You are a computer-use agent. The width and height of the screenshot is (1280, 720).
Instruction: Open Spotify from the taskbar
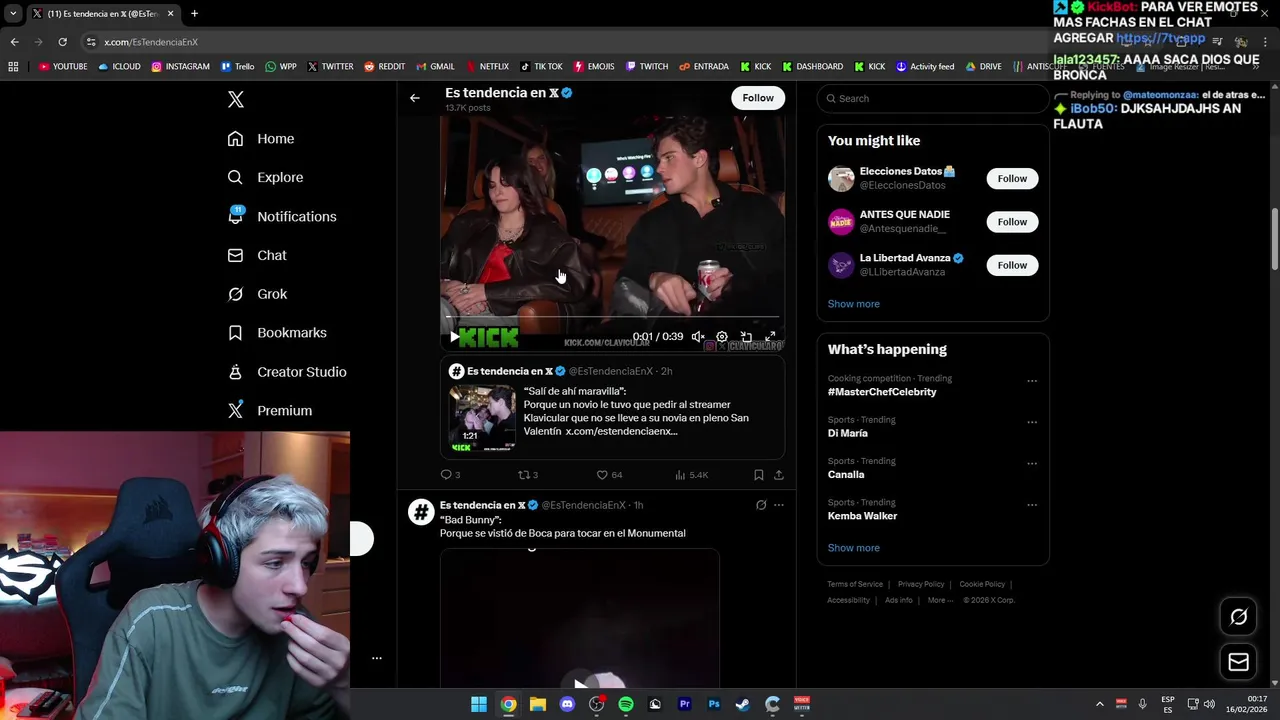626,704
